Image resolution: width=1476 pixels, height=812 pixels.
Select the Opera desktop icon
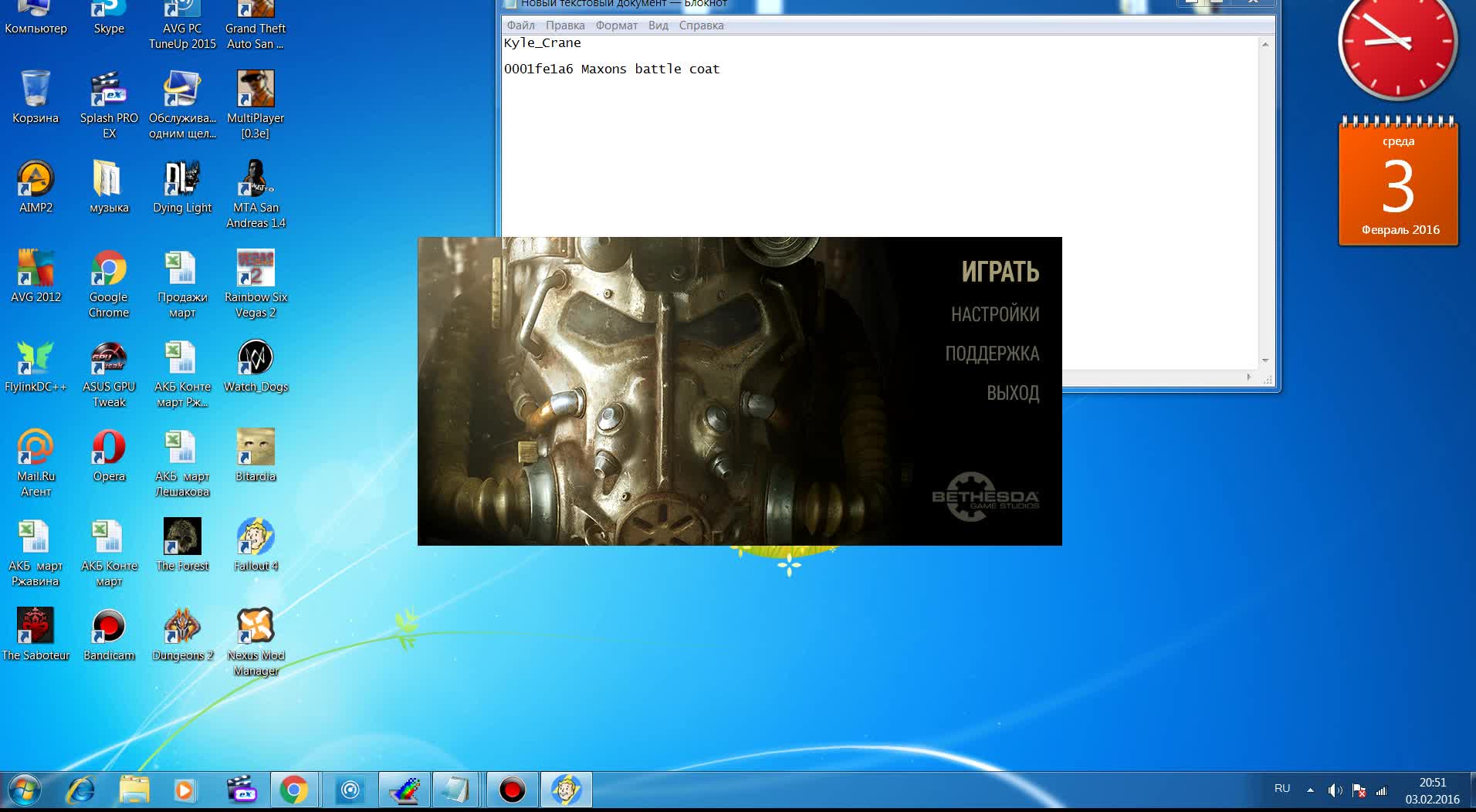tap(109, 448)
